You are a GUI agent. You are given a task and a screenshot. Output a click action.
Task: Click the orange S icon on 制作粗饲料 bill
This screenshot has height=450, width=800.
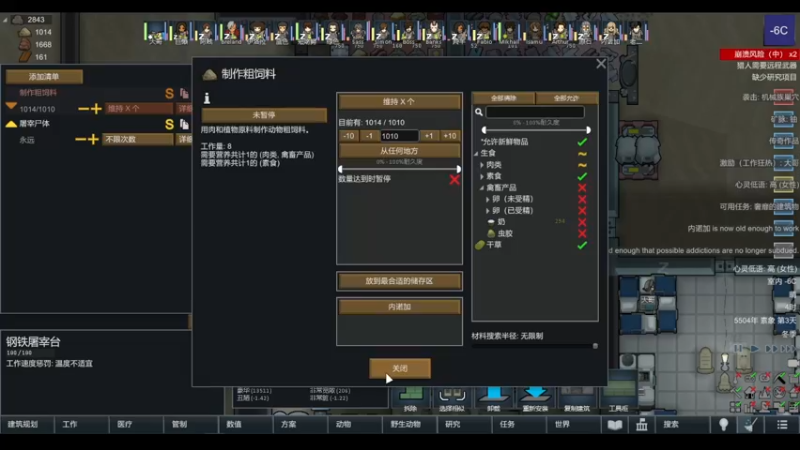tap(169, 93)
